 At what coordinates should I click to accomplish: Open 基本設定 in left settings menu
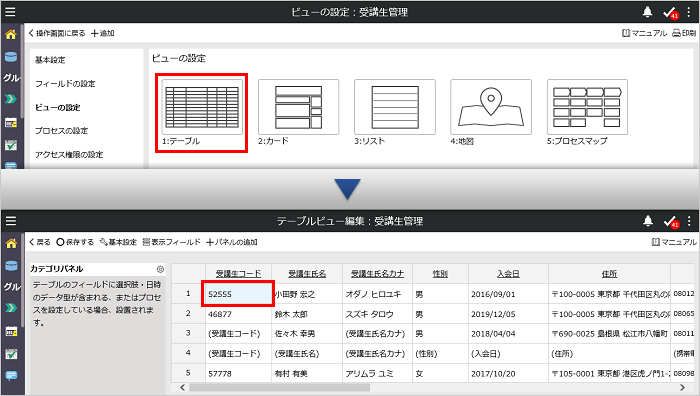[x=50, y=60]
